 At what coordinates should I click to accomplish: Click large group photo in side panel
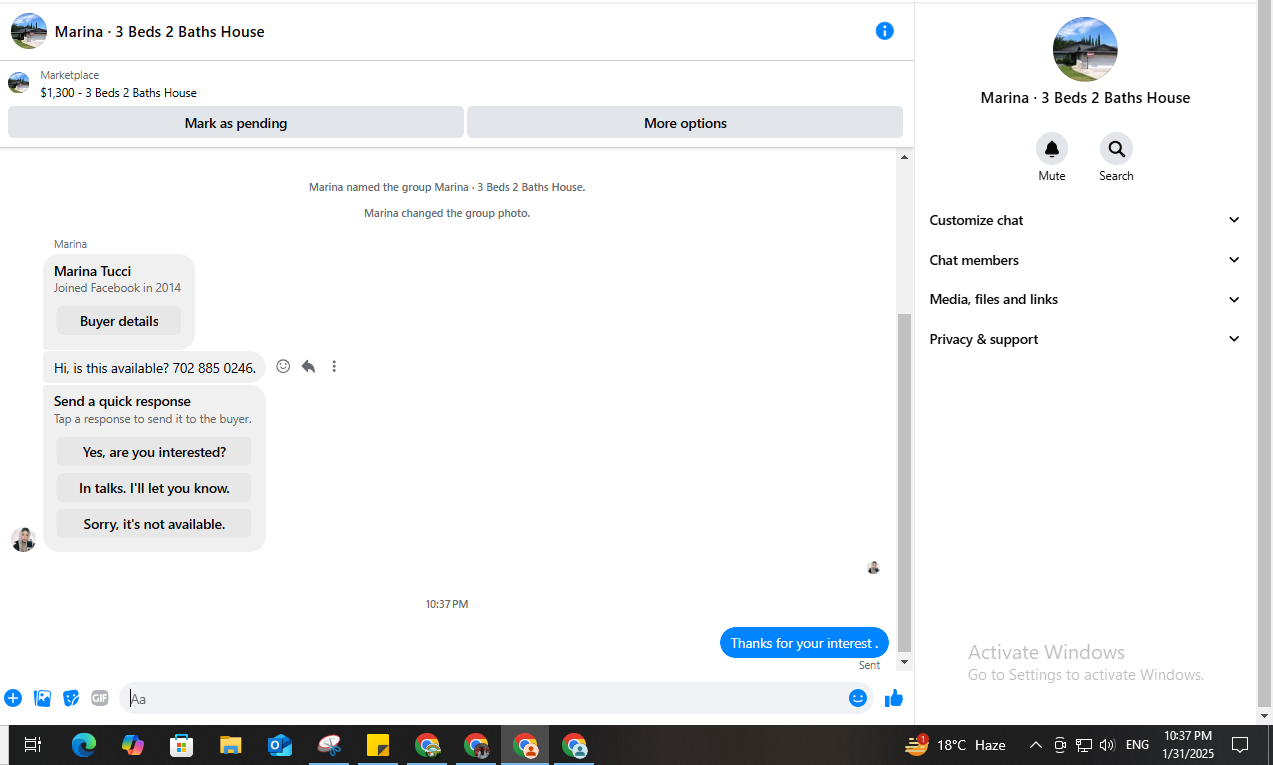click(x=1085, y=49)
